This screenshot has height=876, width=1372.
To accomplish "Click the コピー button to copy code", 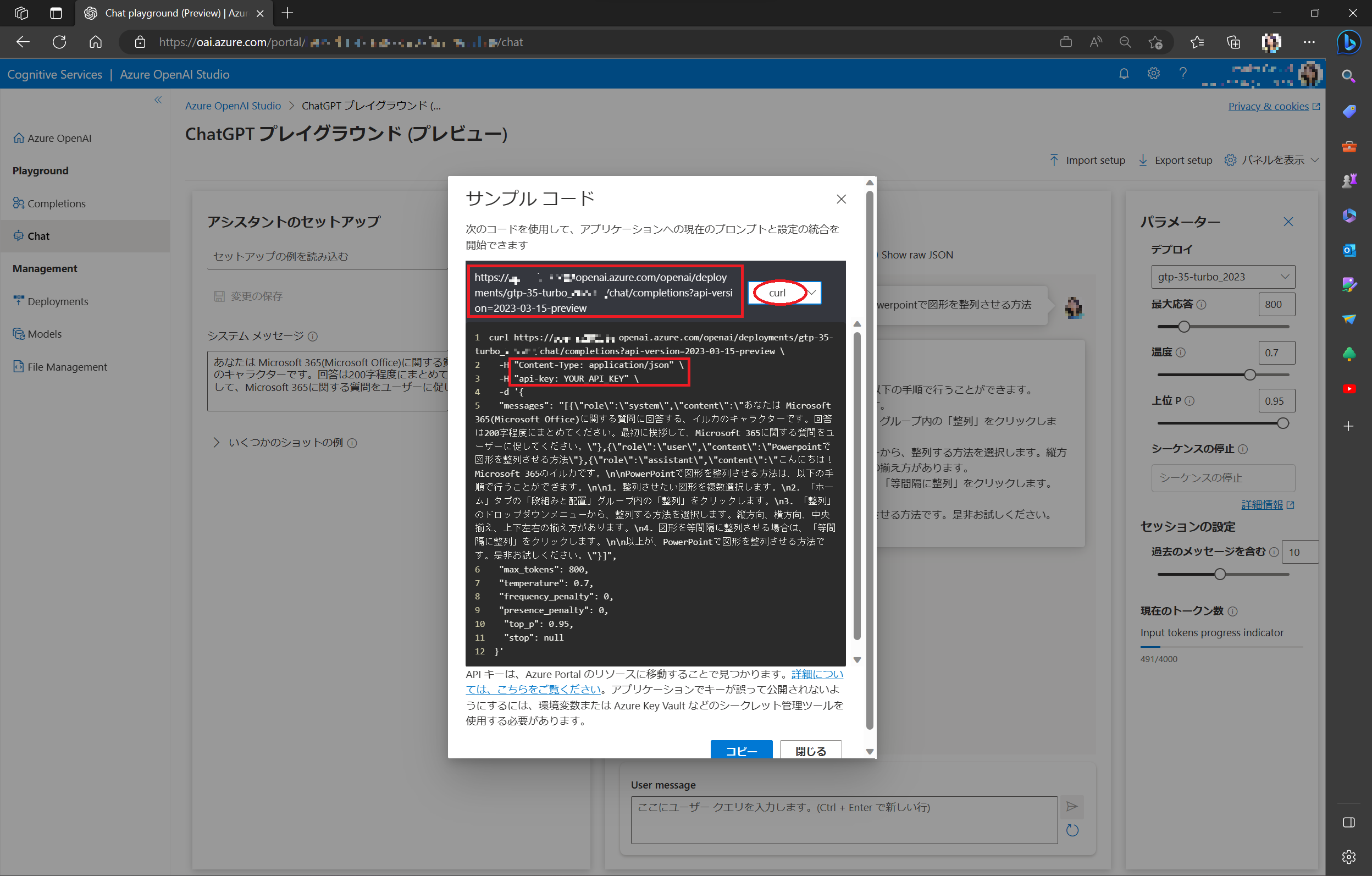I will point(742,751).
